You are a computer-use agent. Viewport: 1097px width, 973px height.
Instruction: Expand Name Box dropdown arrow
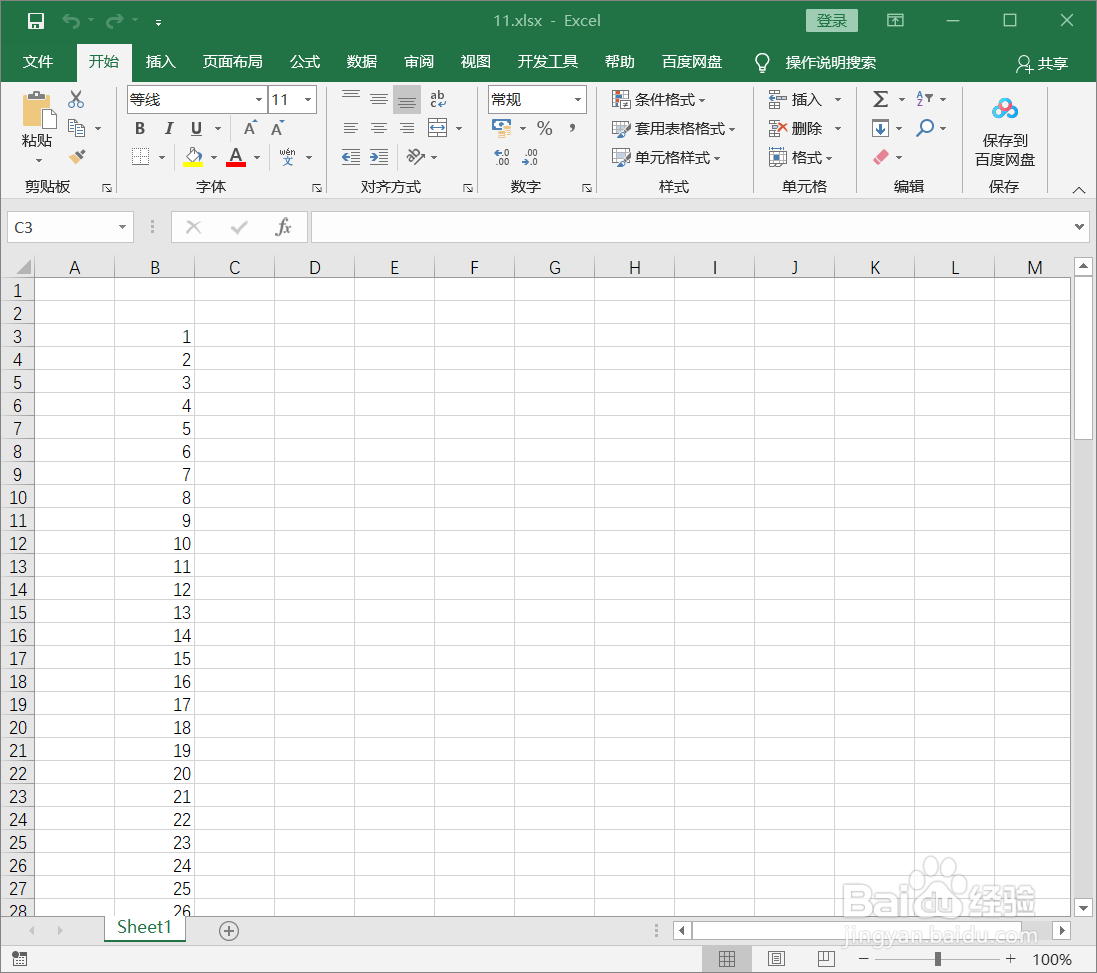coord(122,227)
